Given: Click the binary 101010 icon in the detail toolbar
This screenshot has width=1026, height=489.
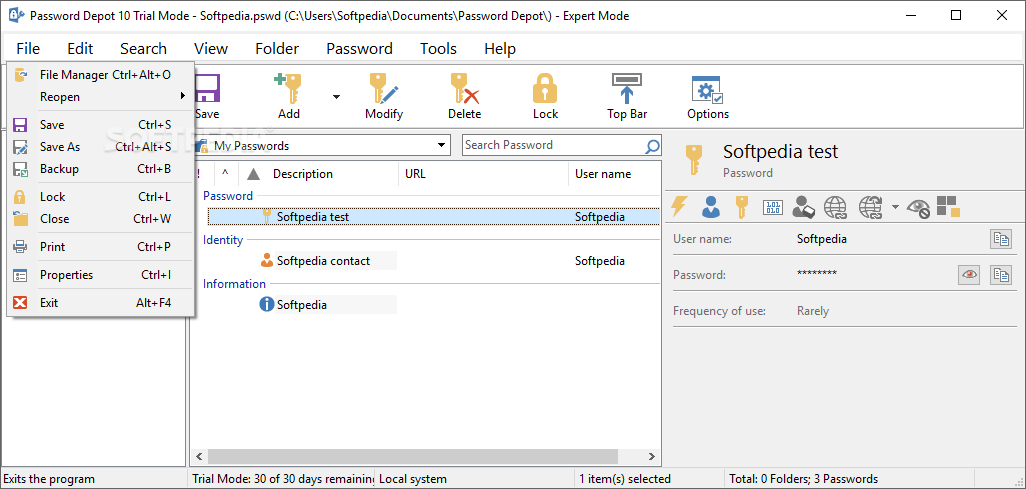Looking at the screenshot, I should (773, 208).
